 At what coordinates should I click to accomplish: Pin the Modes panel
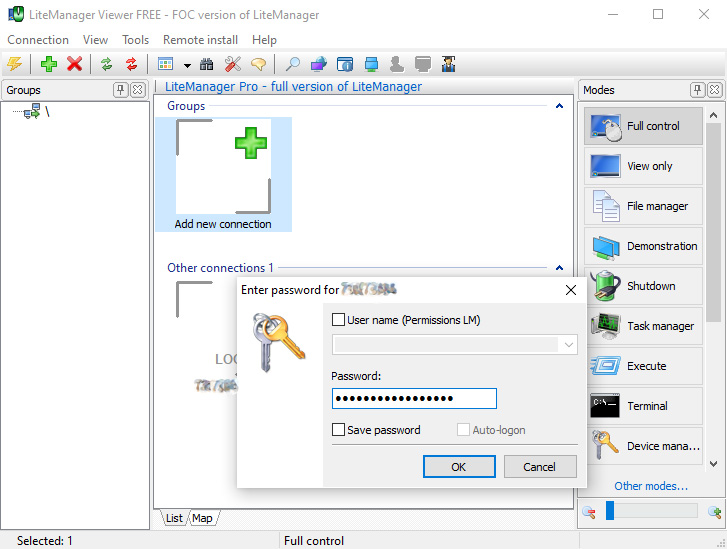pos(697,89)
